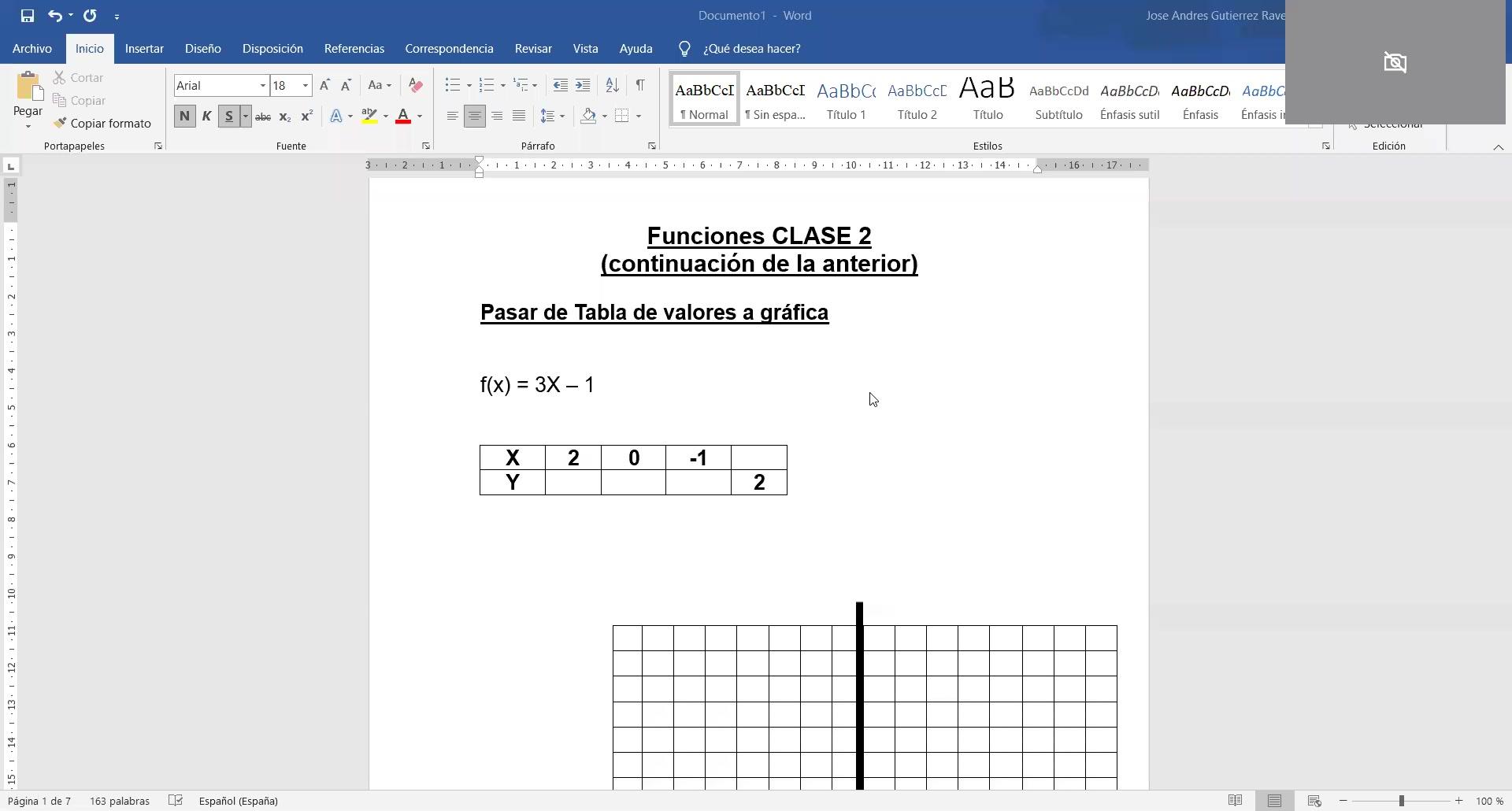
Task: Apply the Normal style
Action: 704,99
